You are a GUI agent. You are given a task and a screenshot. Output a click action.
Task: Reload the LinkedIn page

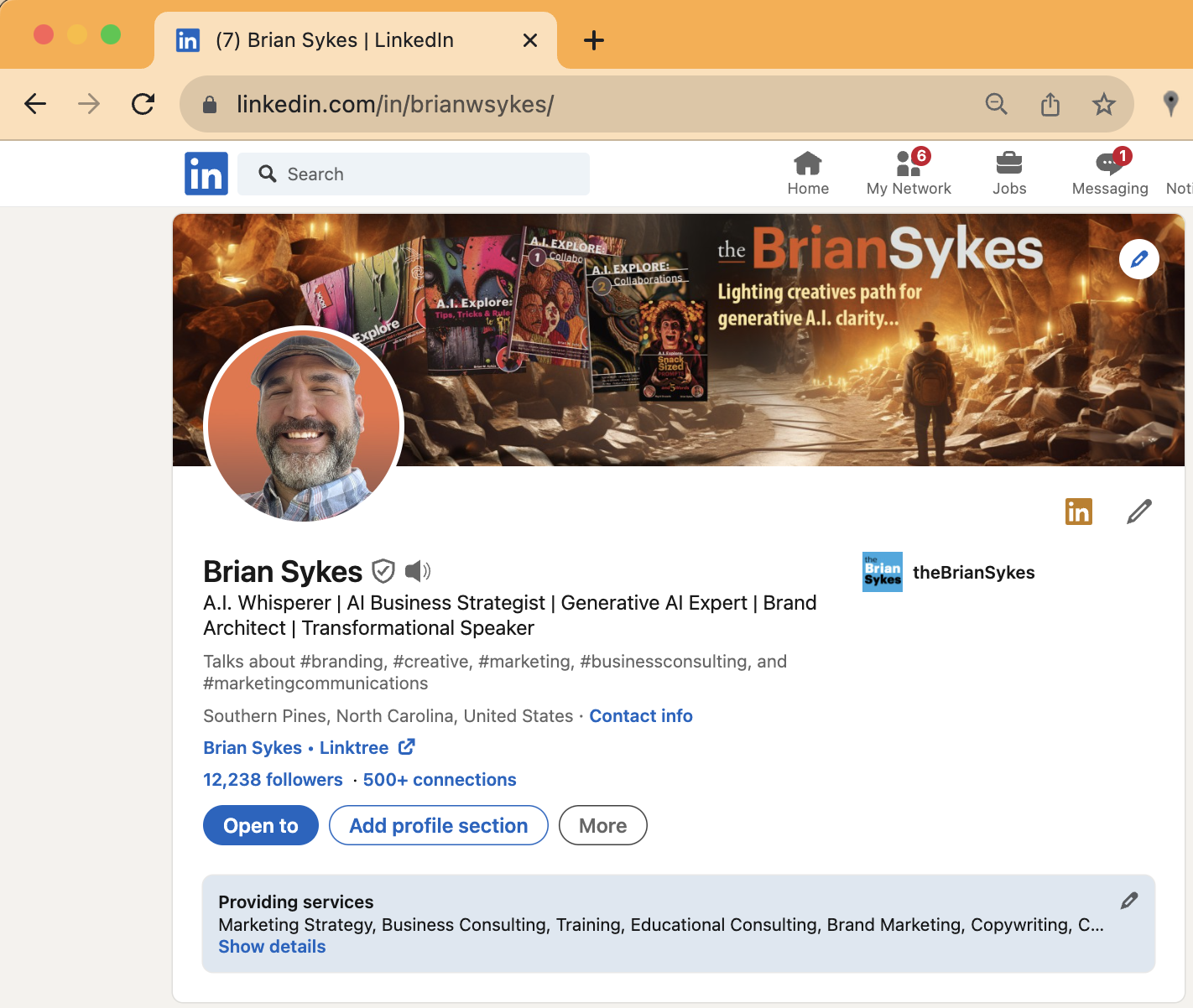point(143,104)
